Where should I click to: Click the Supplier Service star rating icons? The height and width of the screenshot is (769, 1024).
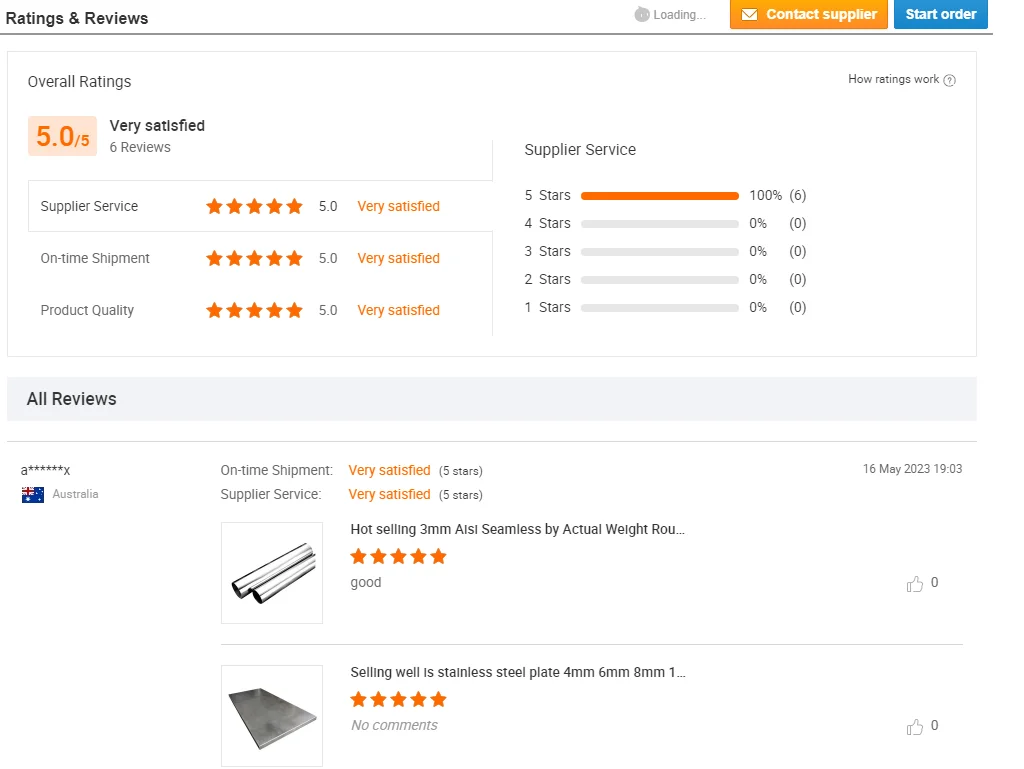pyautogui.click(x=254, y=207)
